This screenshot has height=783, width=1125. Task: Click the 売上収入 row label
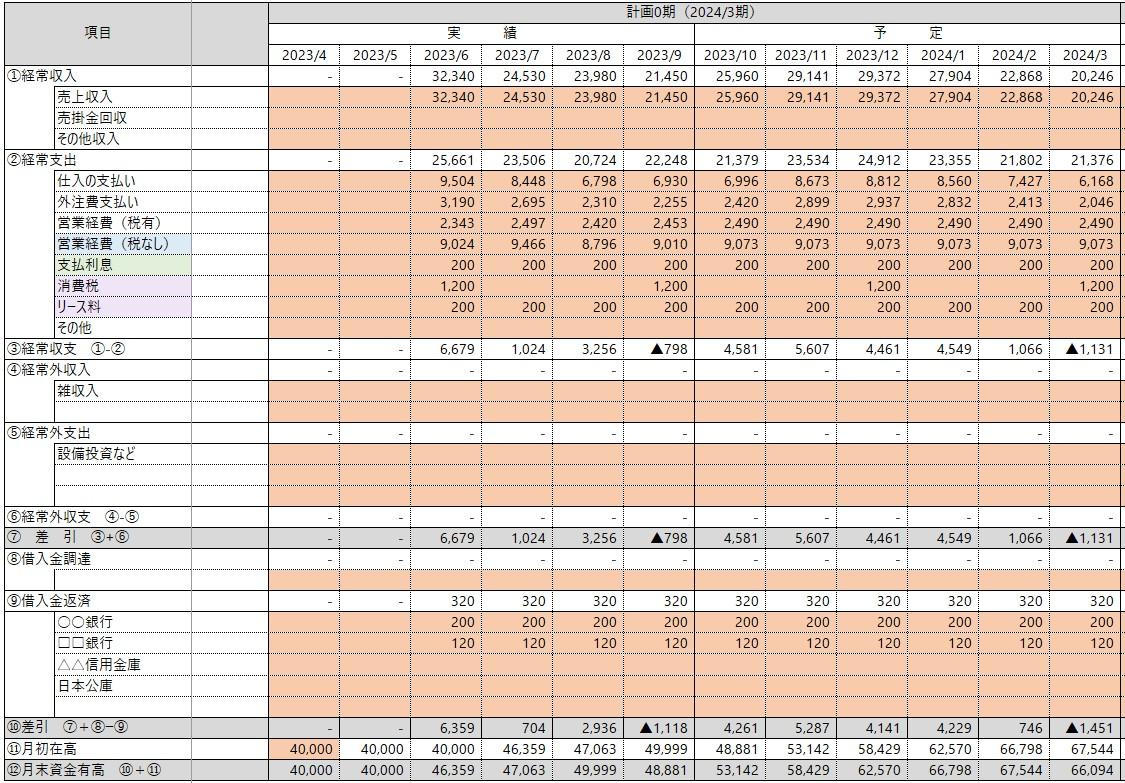pyautogui.click(x=122, y=97)
